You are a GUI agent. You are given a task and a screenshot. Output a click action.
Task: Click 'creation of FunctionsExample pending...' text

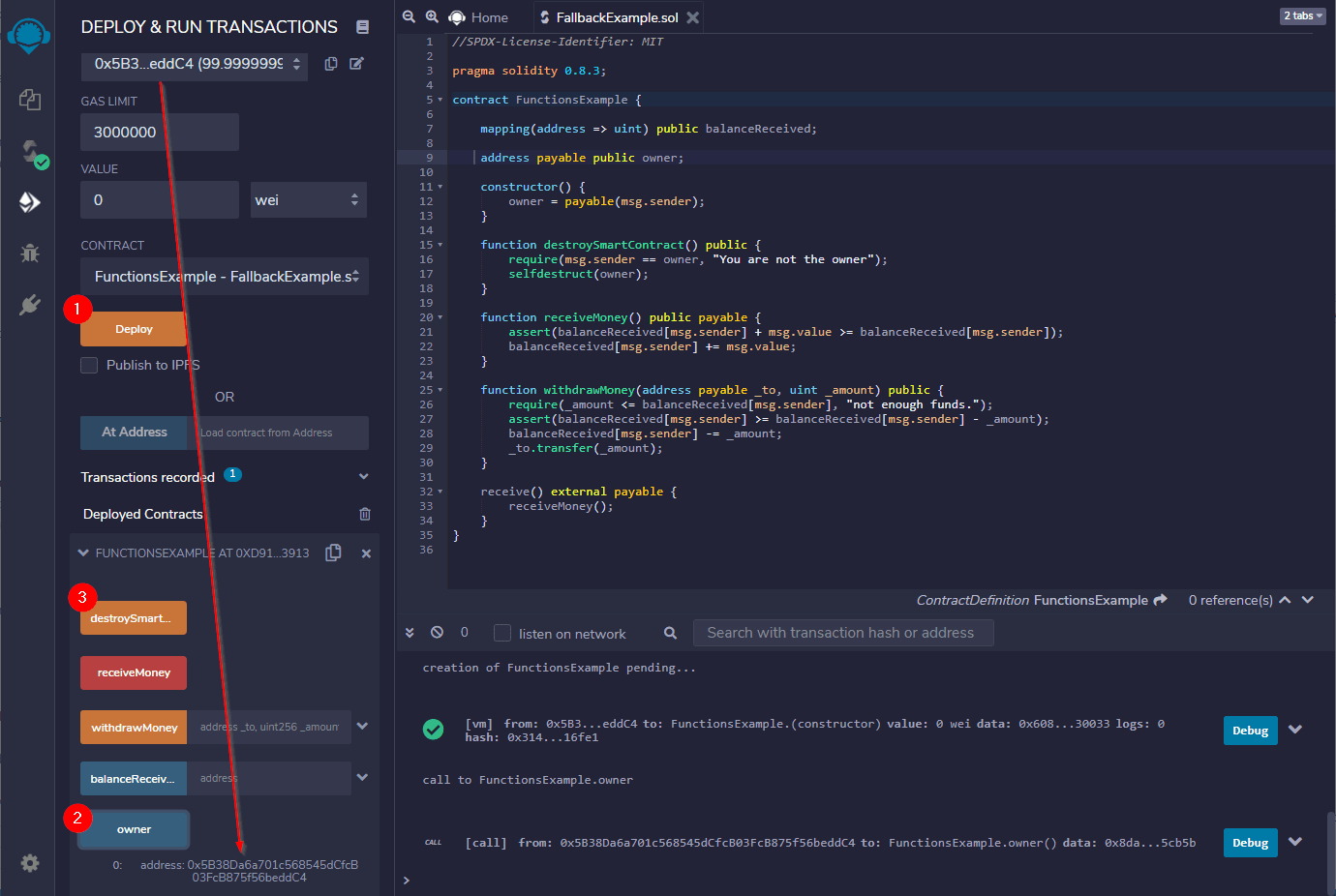[x=559, y=668]
